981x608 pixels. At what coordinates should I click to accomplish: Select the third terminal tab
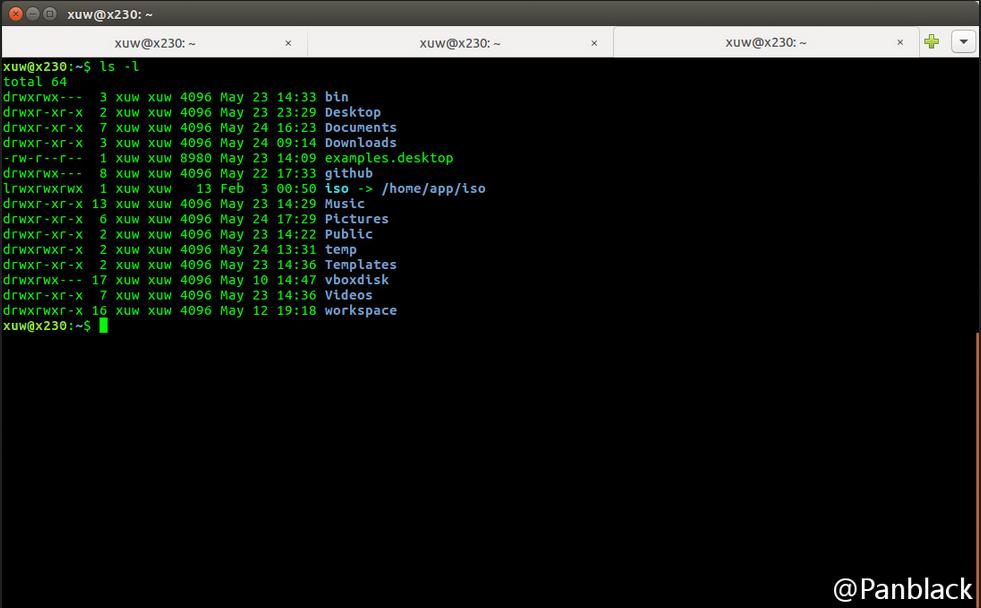point(765,43)
